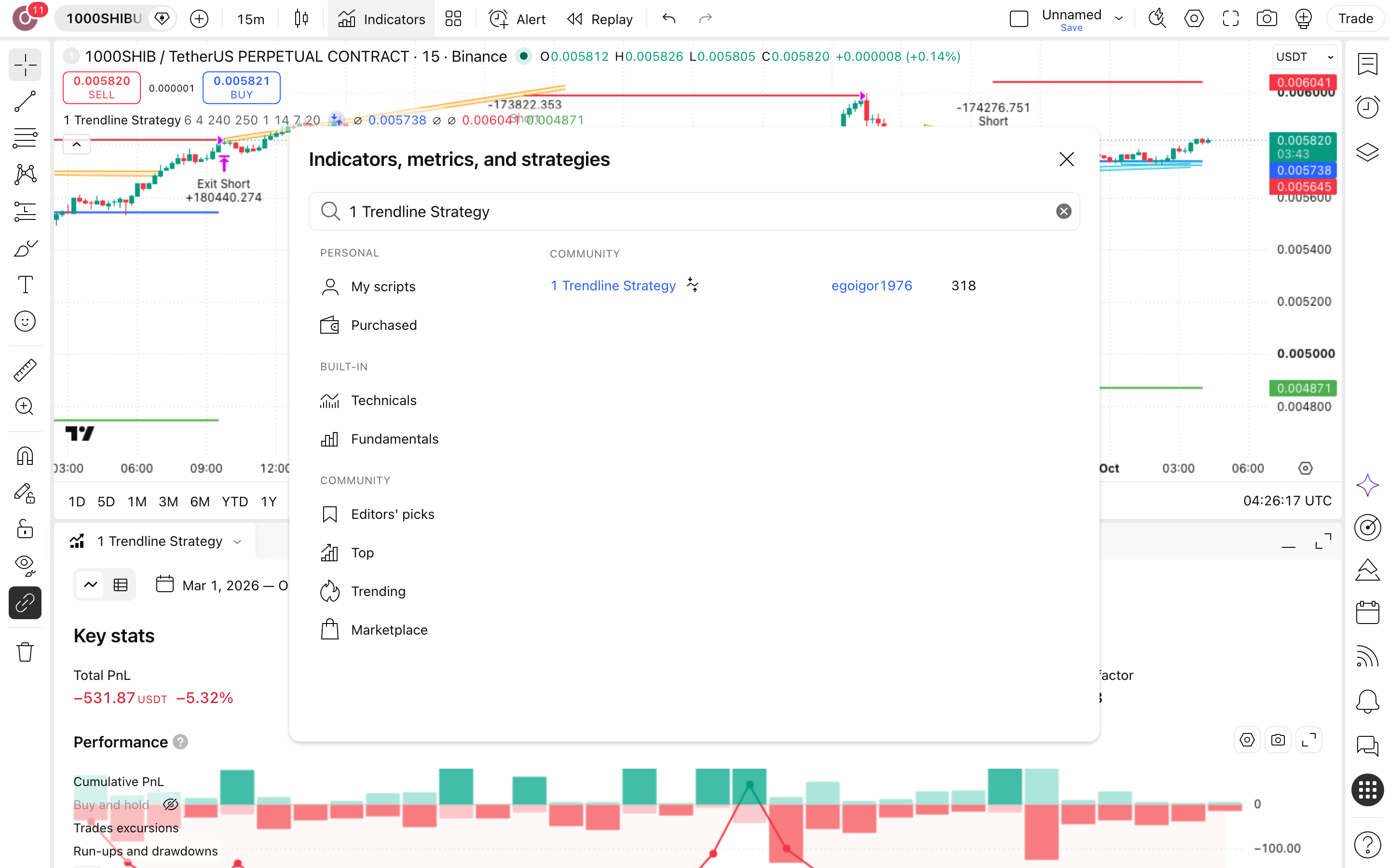Open the watchlist panel icon
Image resolution: width=1389 pixels, height=868 pixels.
pos(1367,63)
